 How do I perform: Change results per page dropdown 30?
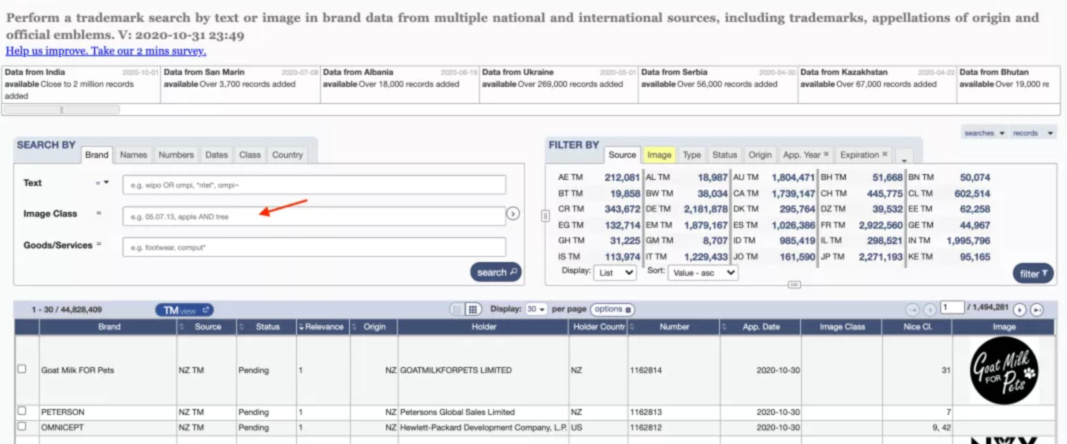(537, 310)
